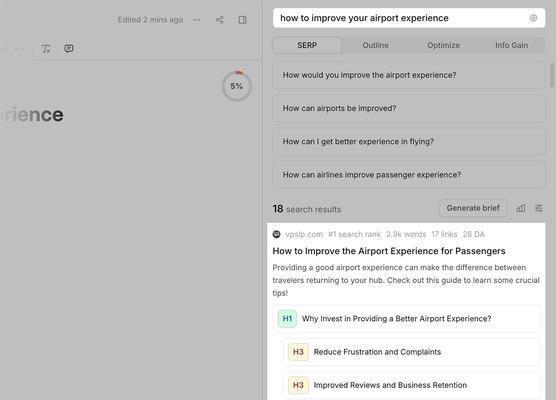Click the vpsip.com site favicon
Viewport: 556px width, 400px height.
(x=277, y=234)
